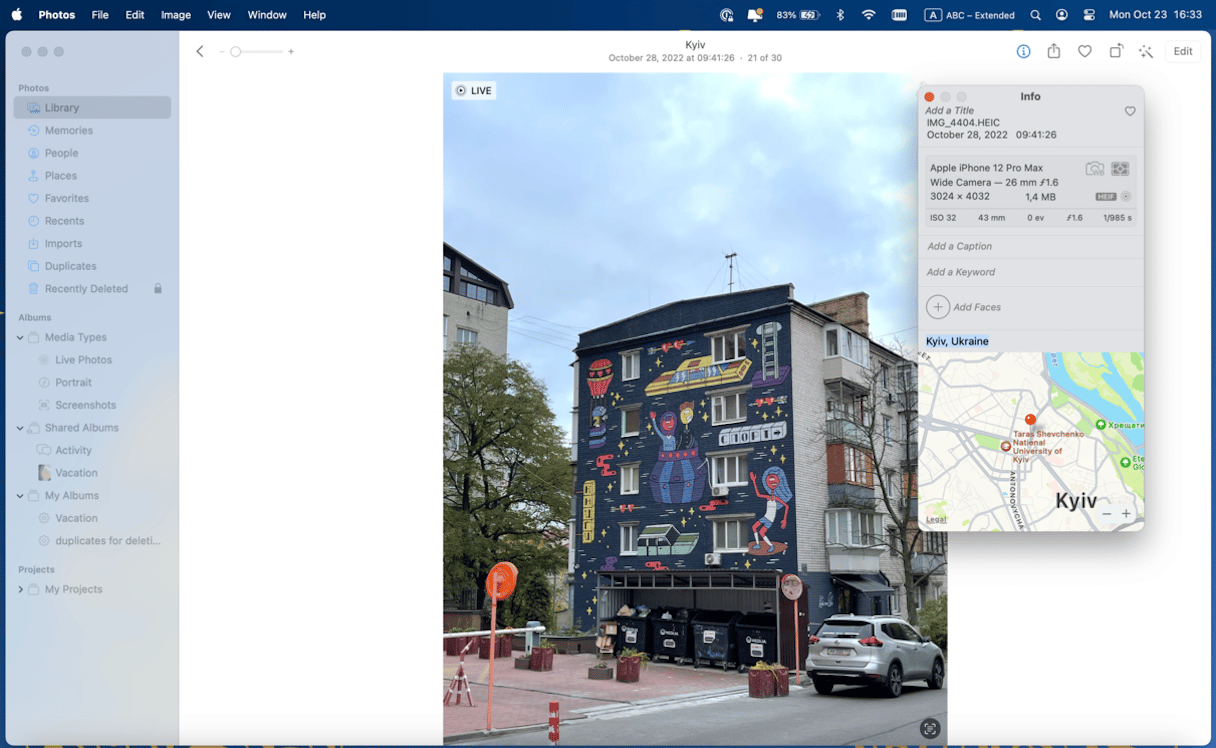Toggle favorite heart in Info panel
The width and height of the screenshot is (1216, 748).
1130,111
